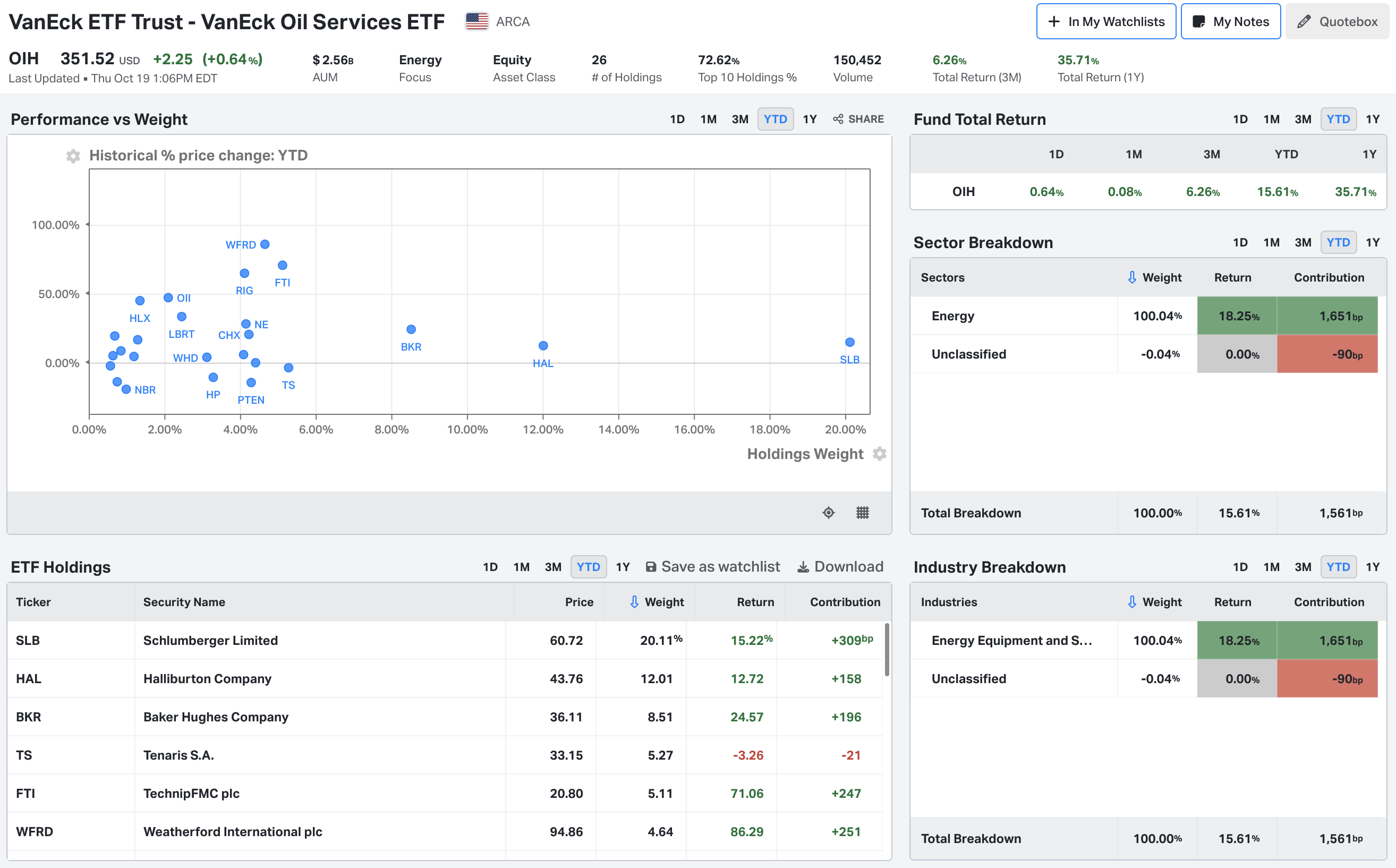Click Sectors Return column header
Image resolution: width=1396 pixels, height=868 pixels.
coord(1232,277)
